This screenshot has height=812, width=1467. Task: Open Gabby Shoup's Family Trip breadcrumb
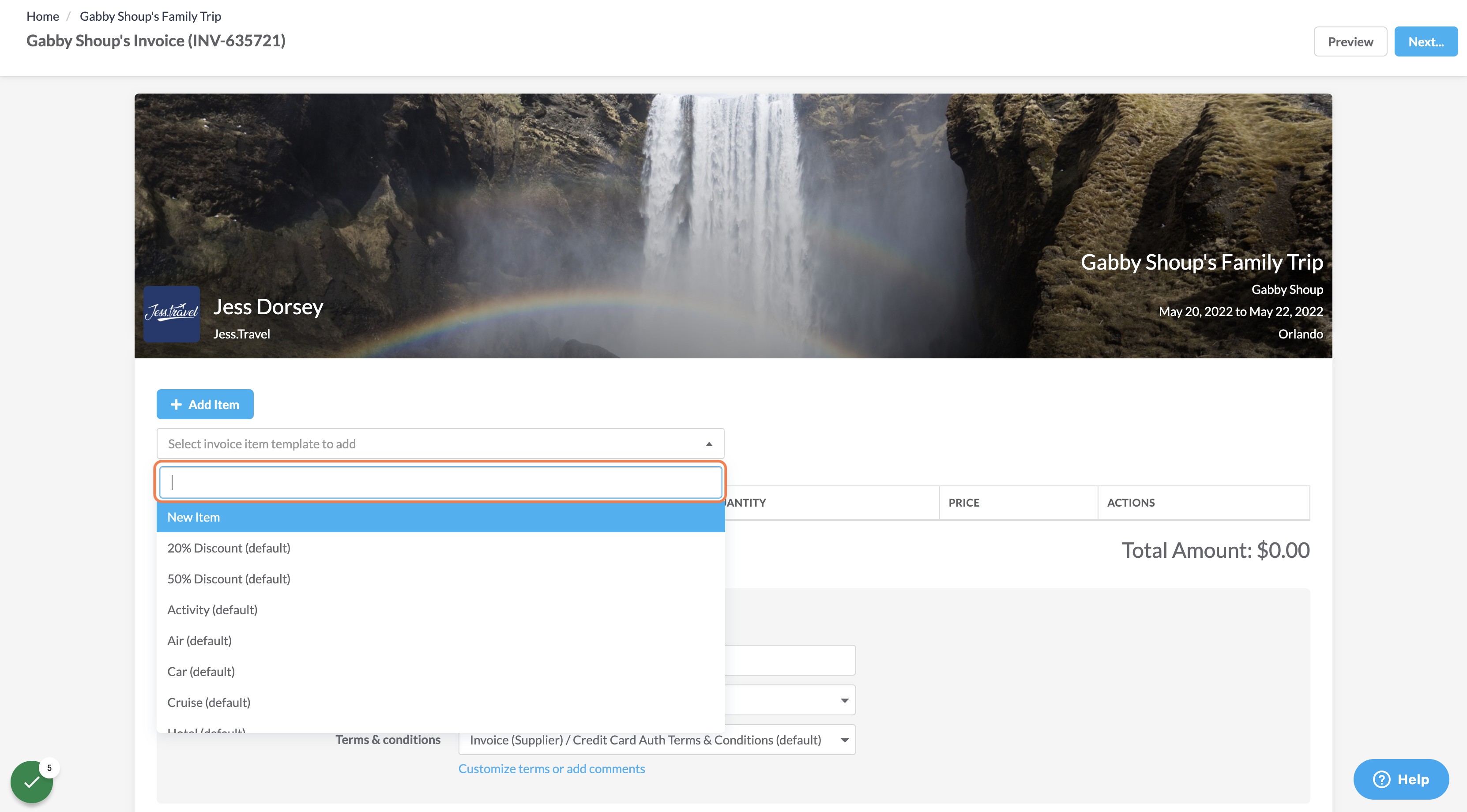(x=150, y=16)
